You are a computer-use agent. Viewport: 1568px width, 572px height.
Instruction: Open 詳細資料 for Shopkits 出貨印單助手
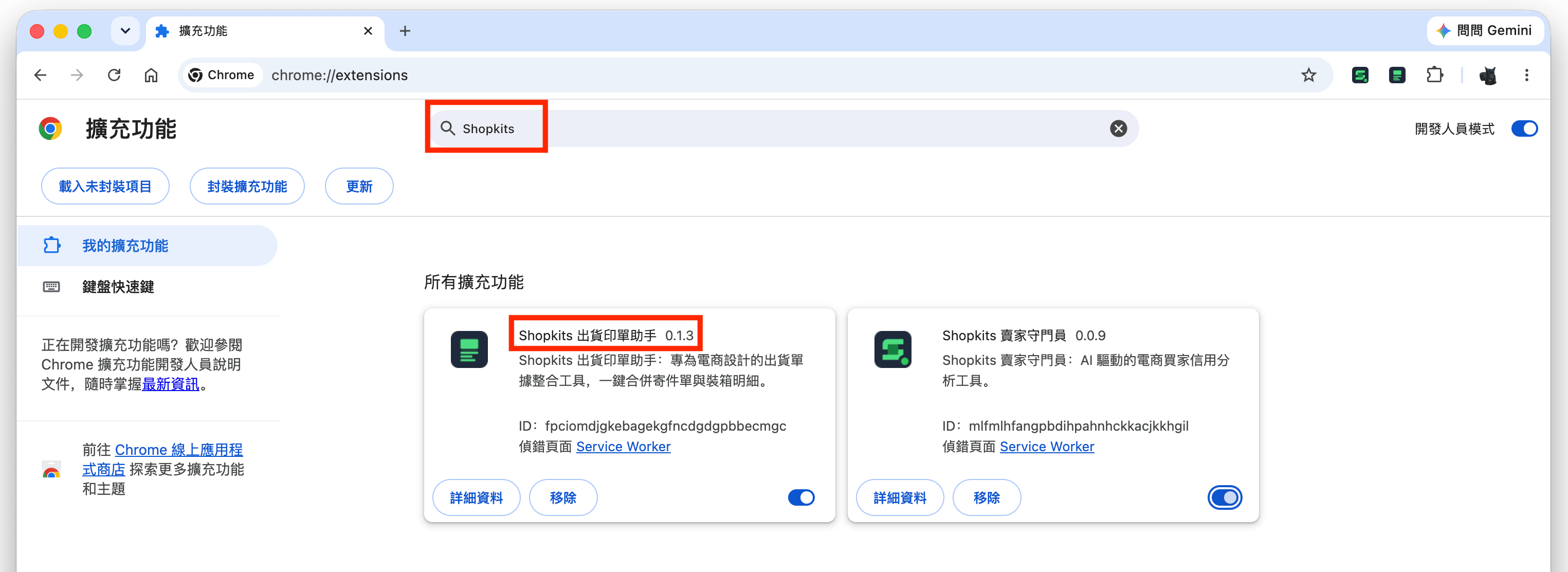pyautogui.click(x=476, y=498)
